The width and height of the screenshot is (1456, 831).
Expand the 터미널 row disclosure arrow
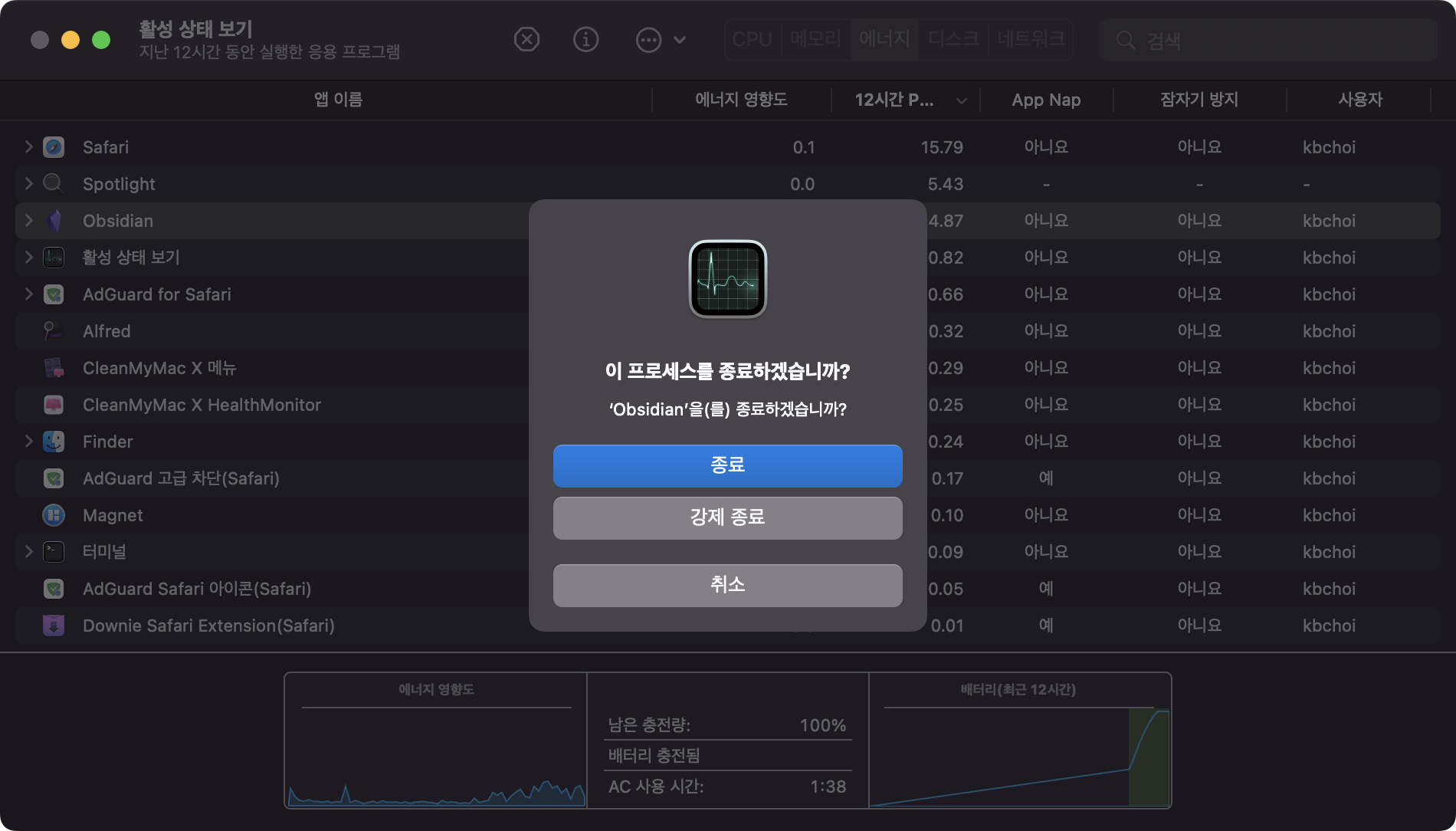click(29, 551)
